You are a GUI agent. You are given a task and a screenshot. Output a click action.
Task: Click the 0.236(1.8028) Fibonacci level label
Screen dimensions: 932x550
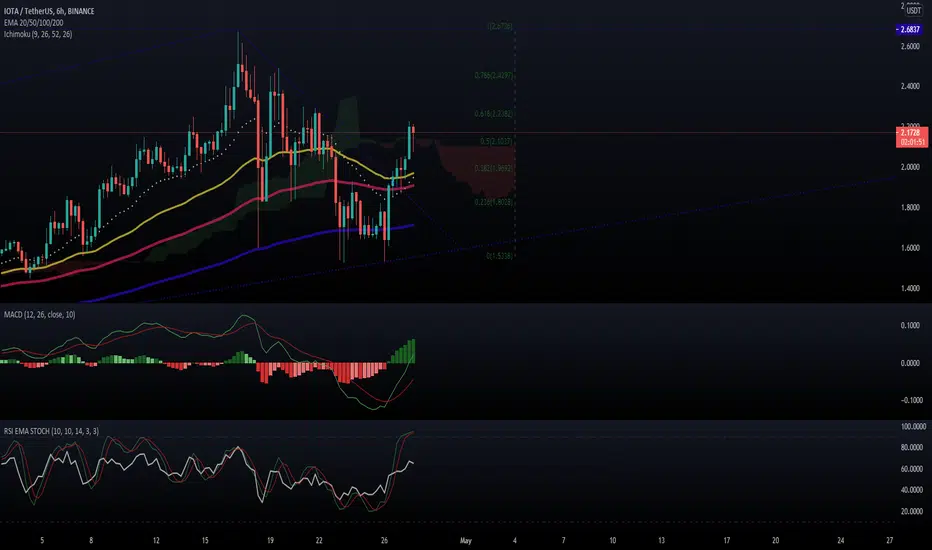(x=493, y=202)
